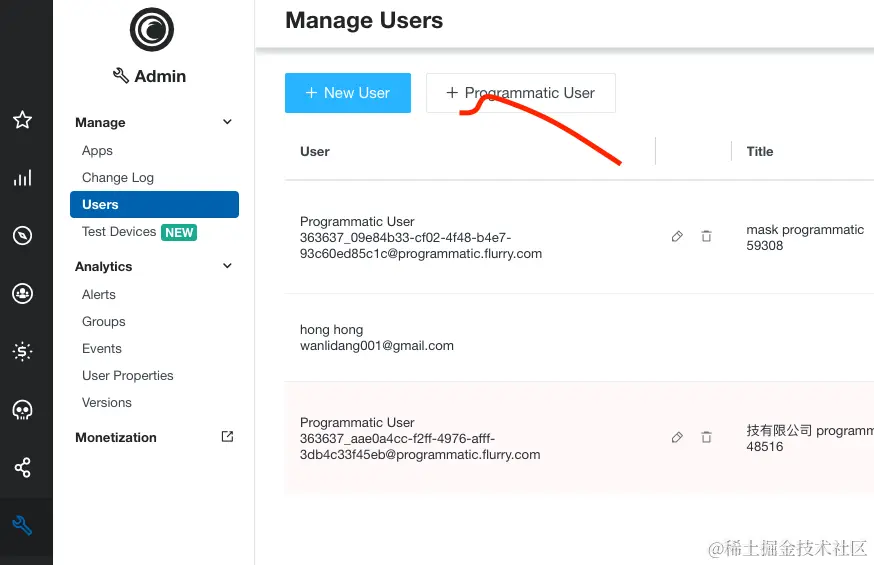874x565 pixels.
Task: Open the compass explorer icon
Action: click(x=22, y=236)
